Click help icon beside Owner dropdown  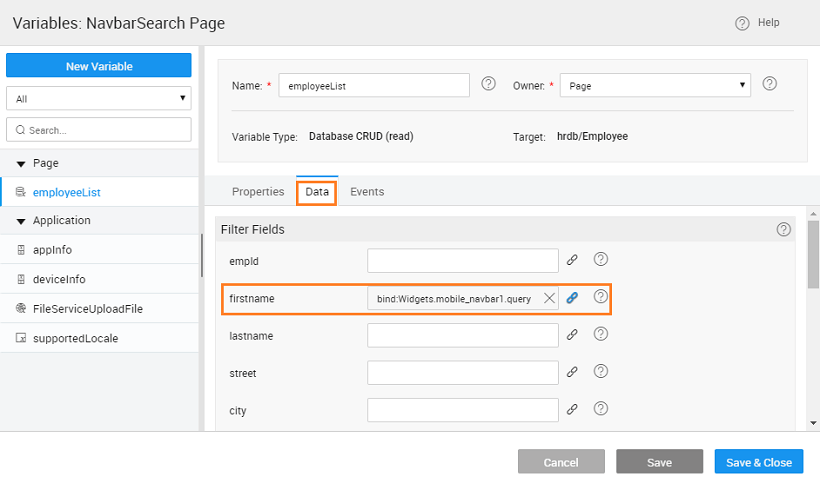769,84
